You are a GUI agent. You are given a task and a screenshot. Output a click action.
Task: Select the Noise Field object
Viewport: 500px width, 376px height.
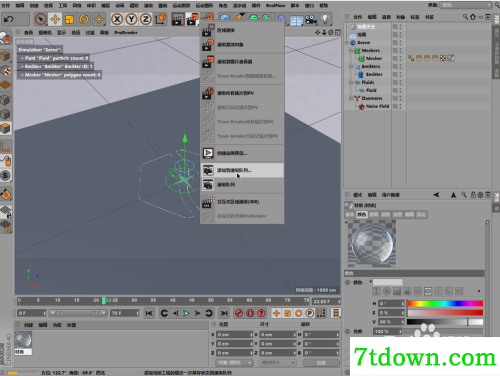(x=377, y=106)
